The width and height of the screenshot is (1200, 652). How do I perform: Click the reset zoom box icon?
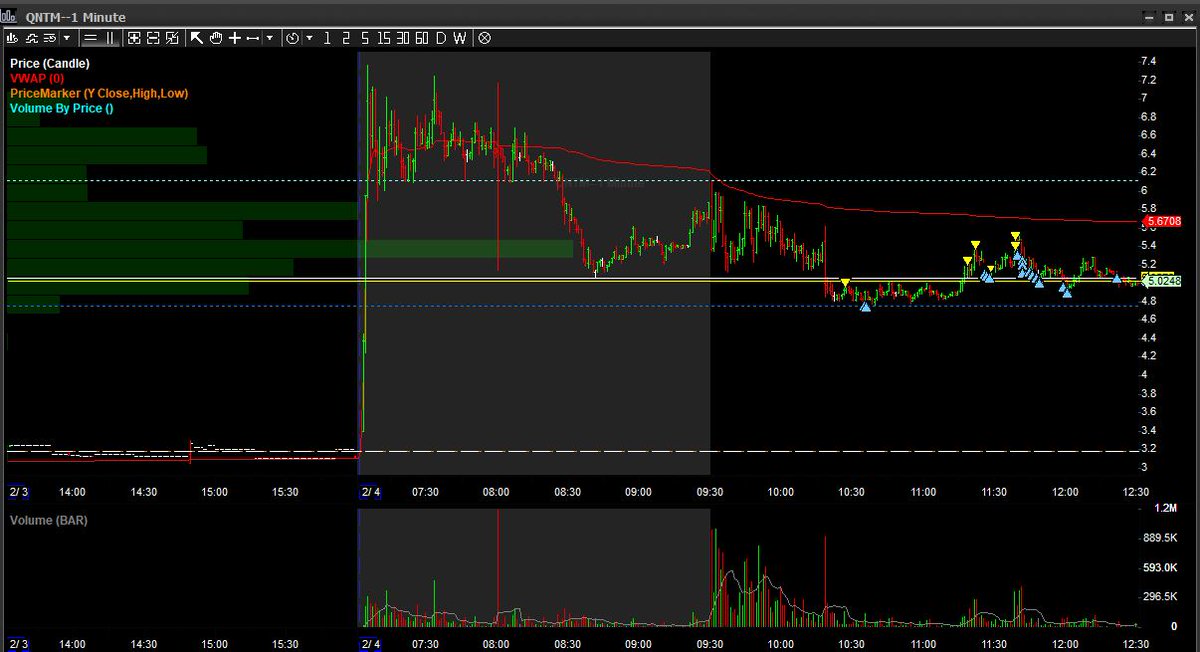click(x=172, y=38)
